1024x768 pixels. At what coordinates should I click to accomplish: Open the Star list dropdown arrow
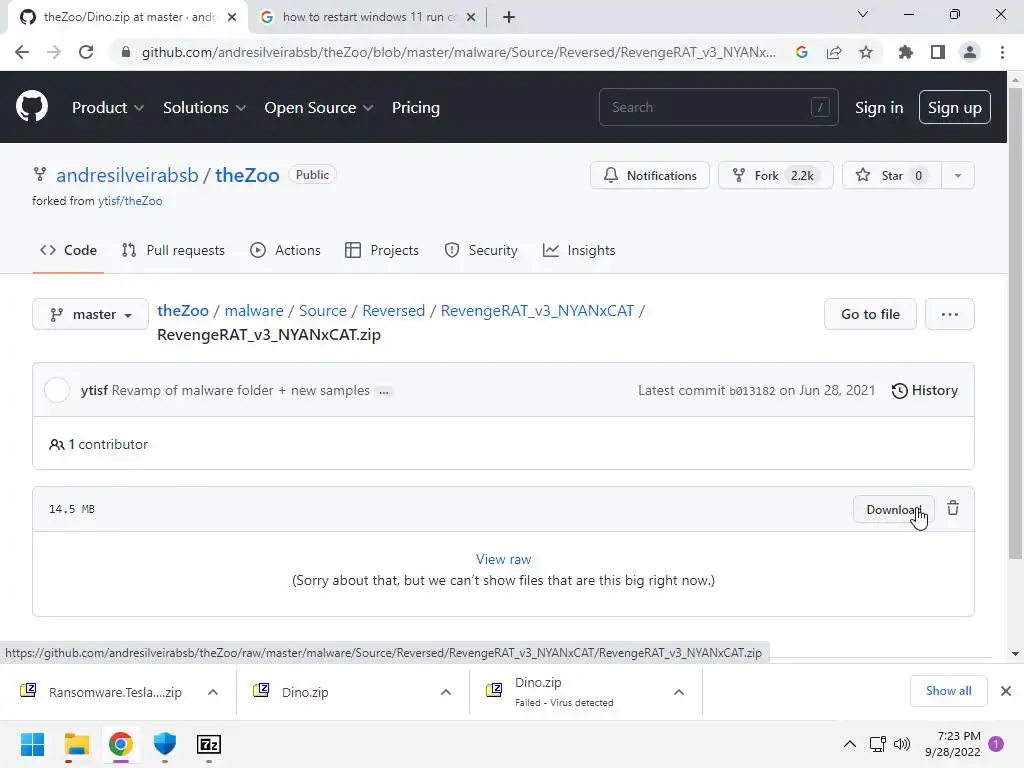click(957, 176)
